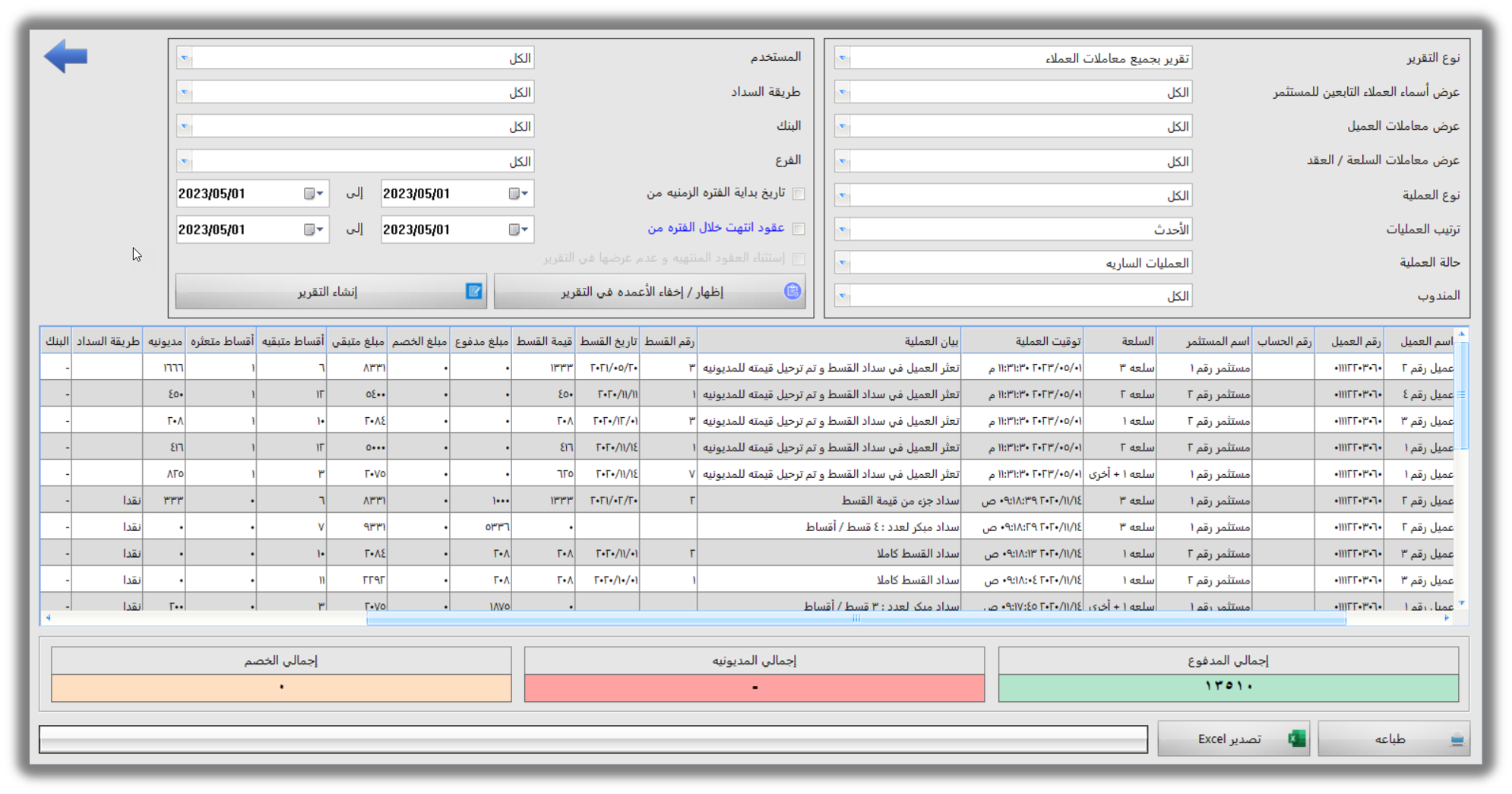The height and width of the screenshot is (794, 1512).
Task: Click the 'اسم العميل' column header
Action: (x=1419, y=342)
